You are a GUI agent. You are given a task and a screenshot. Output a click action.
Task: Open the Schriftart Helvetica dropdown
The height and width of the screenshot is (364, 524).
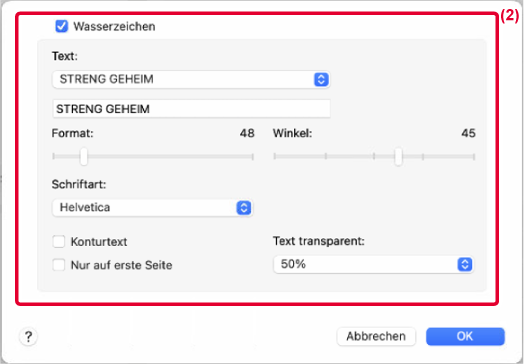coord(152,208)
